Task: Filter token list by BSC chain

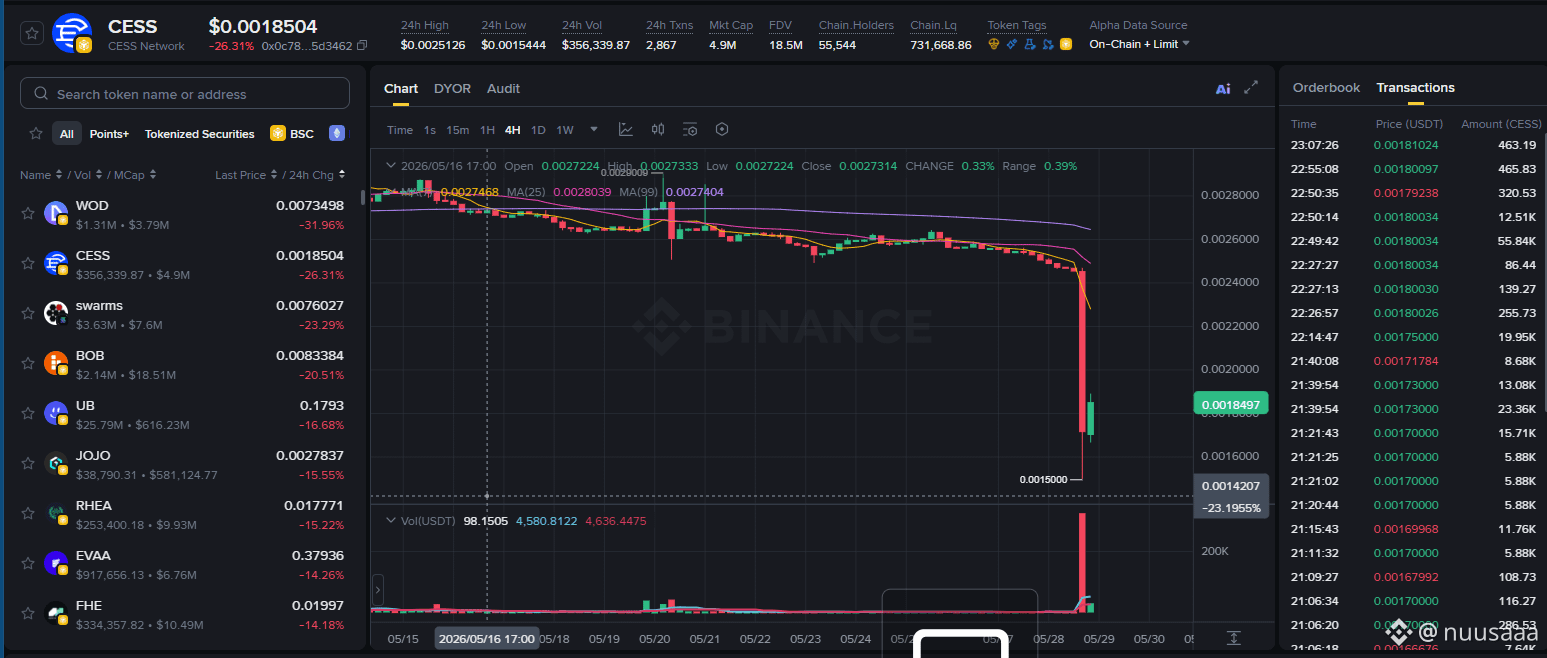Action: [292, 133]
